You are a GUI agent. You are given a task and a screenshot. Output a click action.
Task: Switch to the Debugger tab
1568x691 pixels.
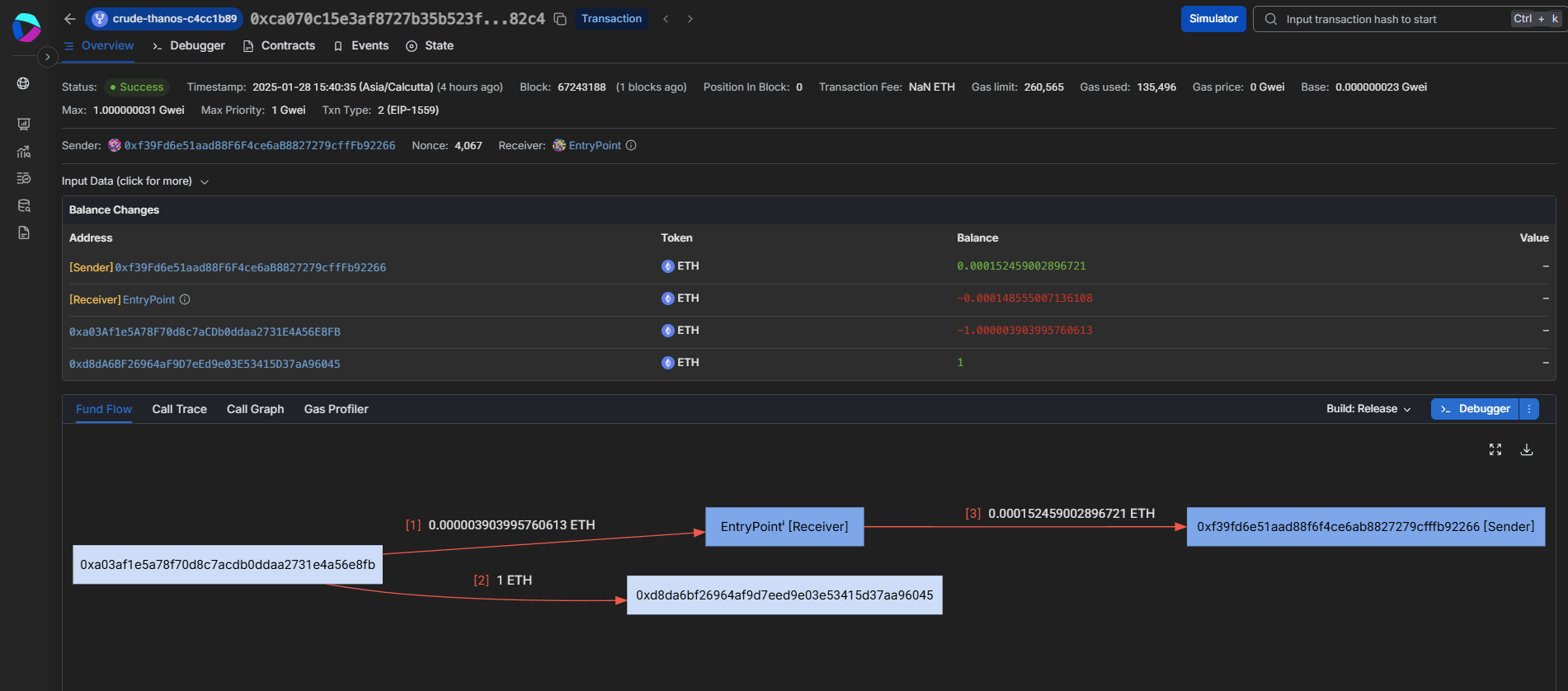(189, 46)
